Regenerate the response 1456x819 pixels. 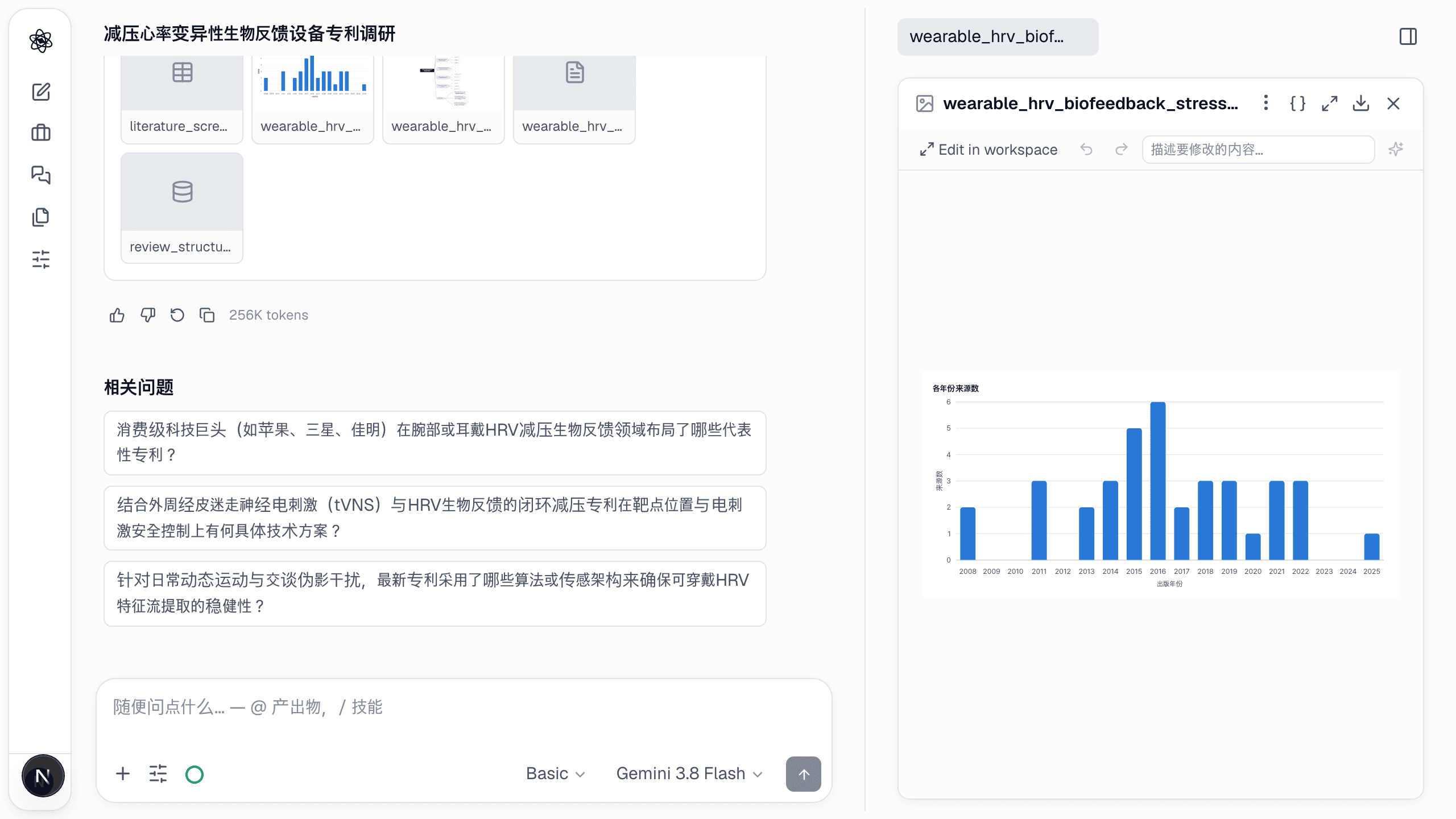coord(177,315)
